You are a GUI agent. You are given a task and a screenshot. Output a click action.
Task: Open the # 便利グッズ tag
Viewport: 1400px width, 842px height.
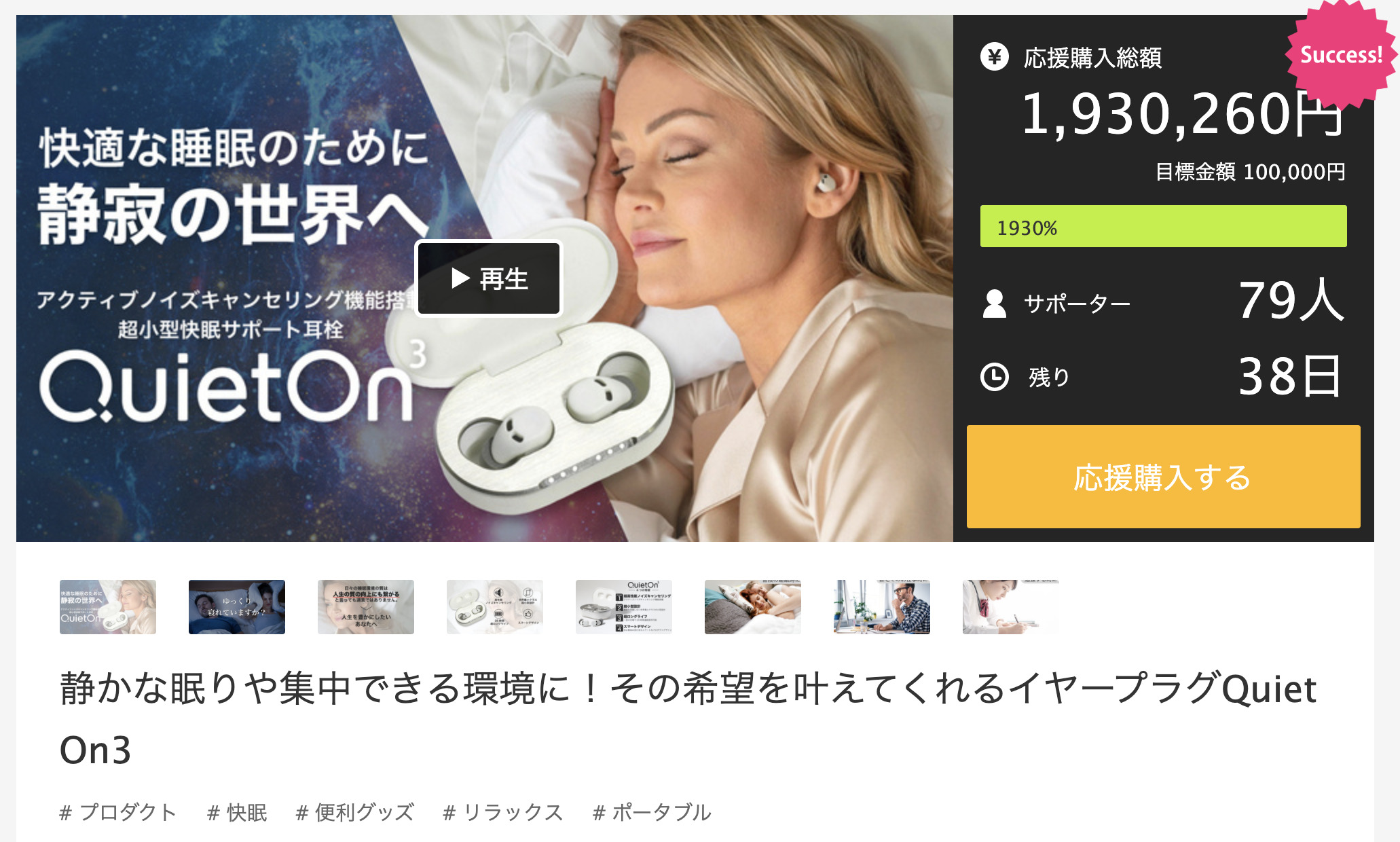[355, 812]
